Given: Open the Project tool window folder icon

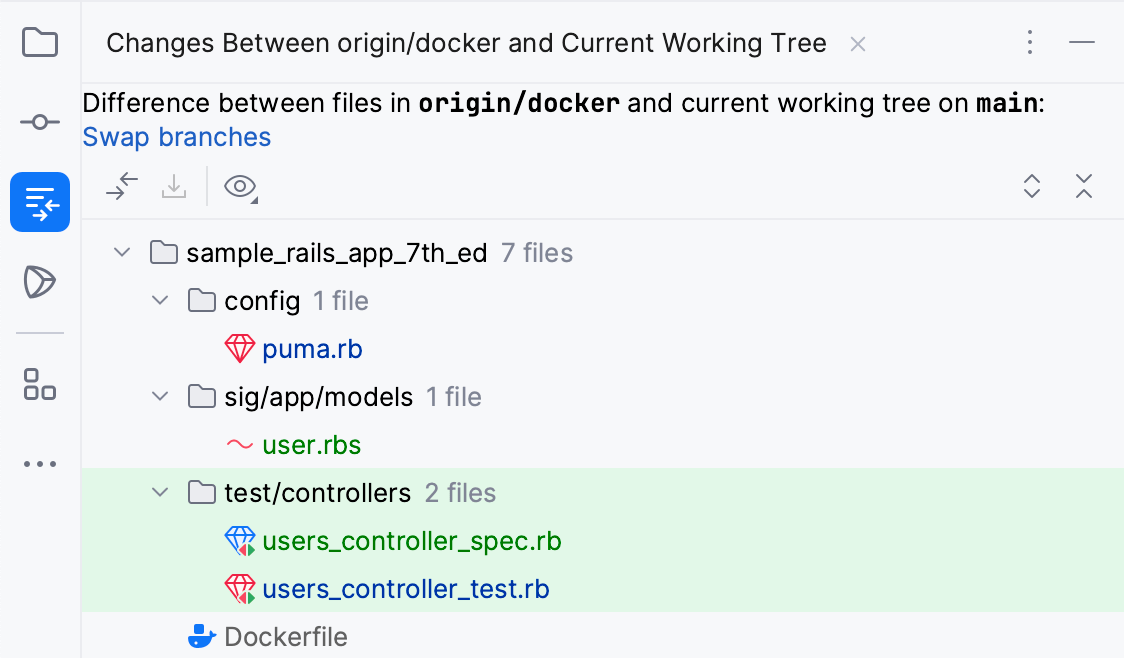Looking at the screenshot, I should [x=39, y=42].
